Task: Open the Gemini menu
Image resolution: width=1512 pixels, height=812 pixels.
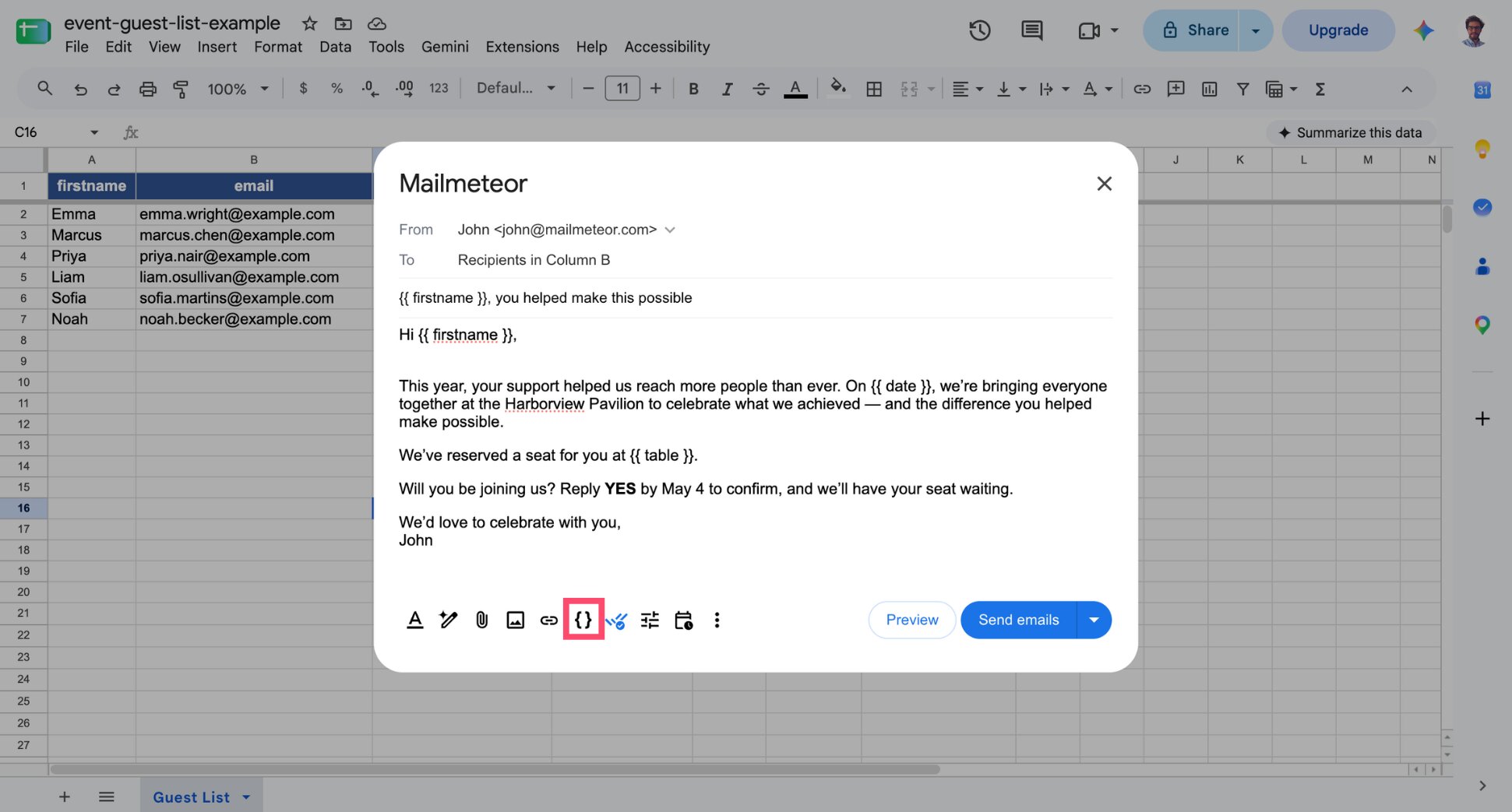Action: 445,47
